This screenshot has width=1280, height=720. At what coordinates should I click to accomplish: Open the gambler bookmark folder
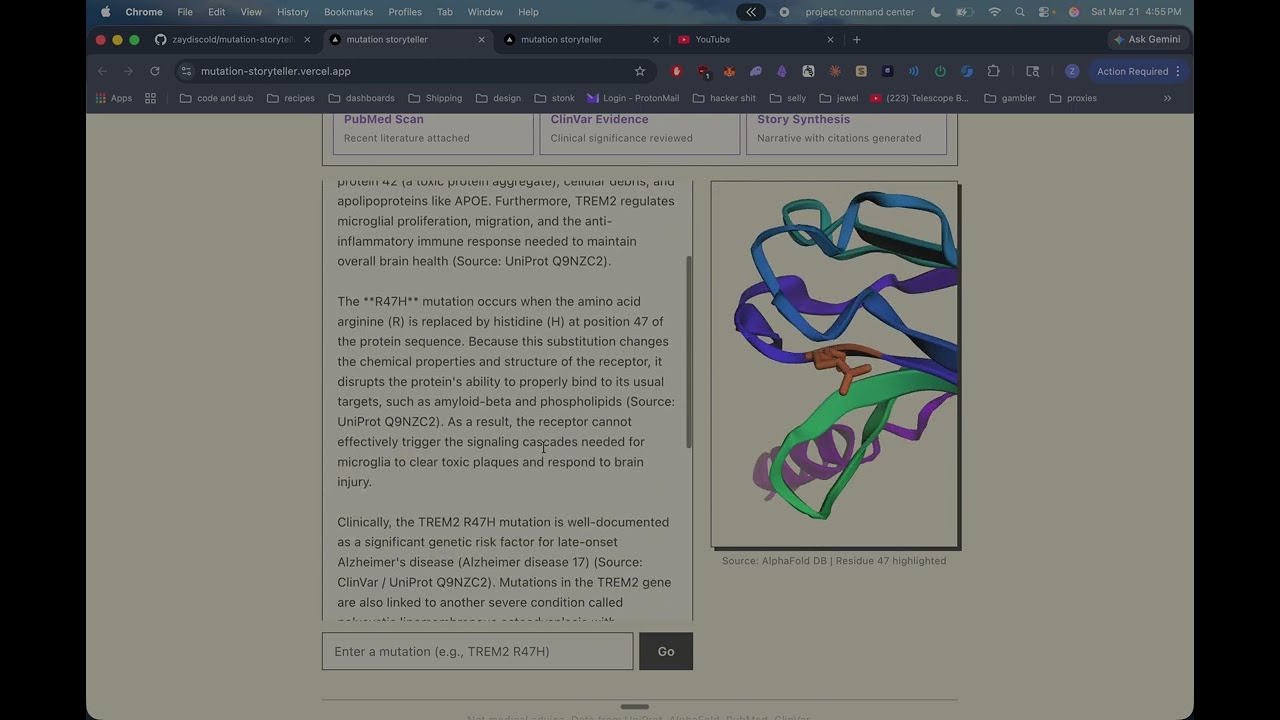1010,98
